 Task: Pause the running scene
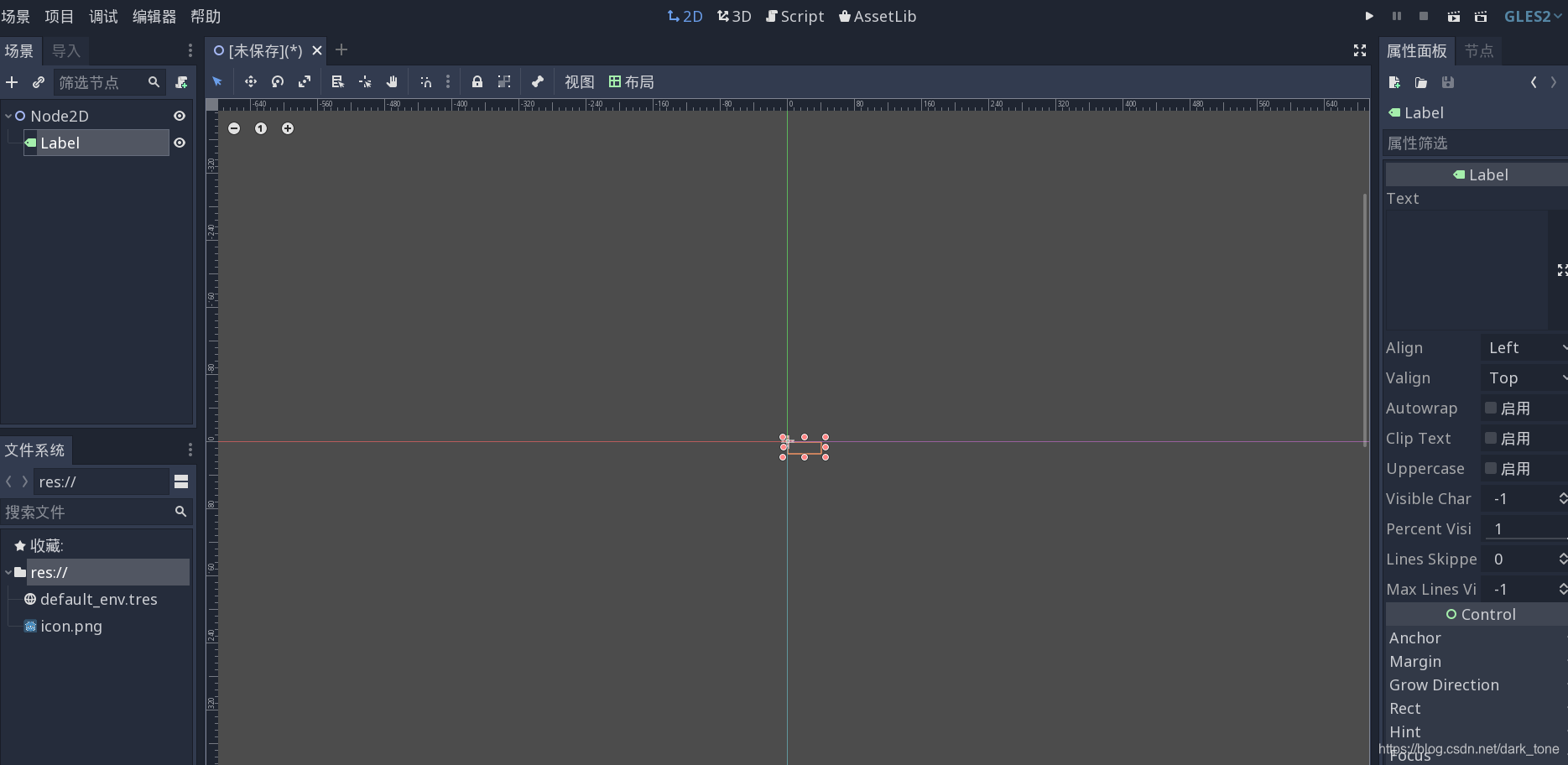pos(1397,16)
